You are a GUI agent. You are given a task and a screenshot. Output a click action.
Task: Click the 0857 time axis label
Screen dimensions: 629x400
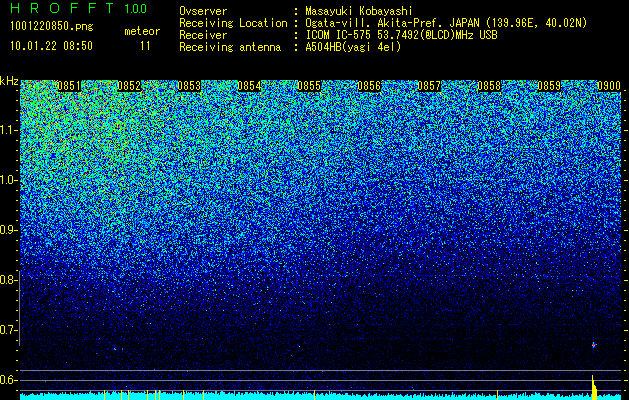tap(429, 86)
